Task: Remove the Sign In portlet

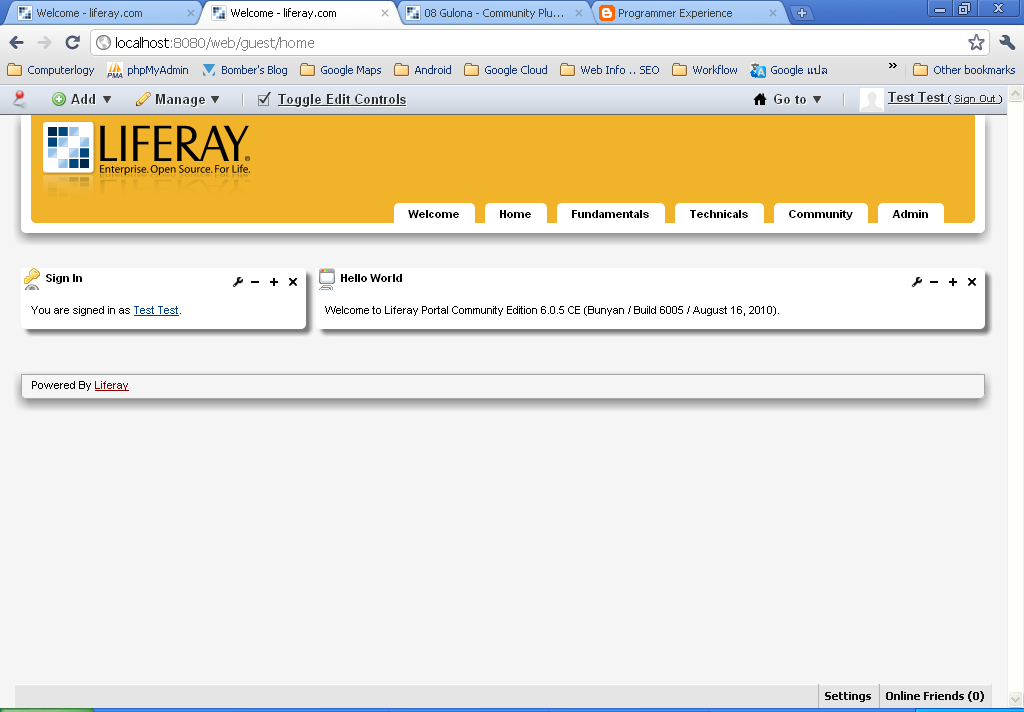Action: (293, 282)
